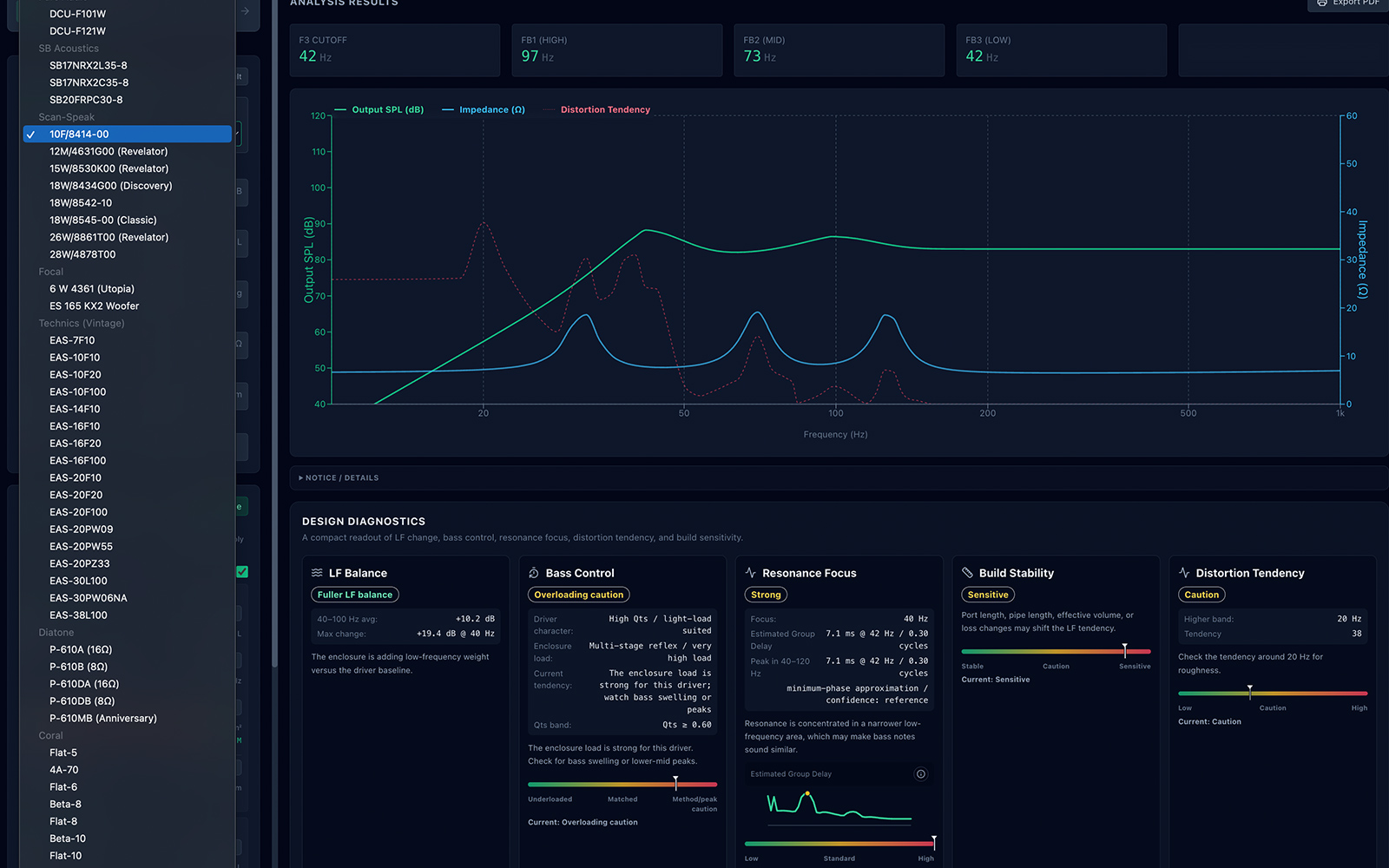Click the F3 CUTOFF 42 Hz card
The image size is (1389, 868).
tap(395, 50)
